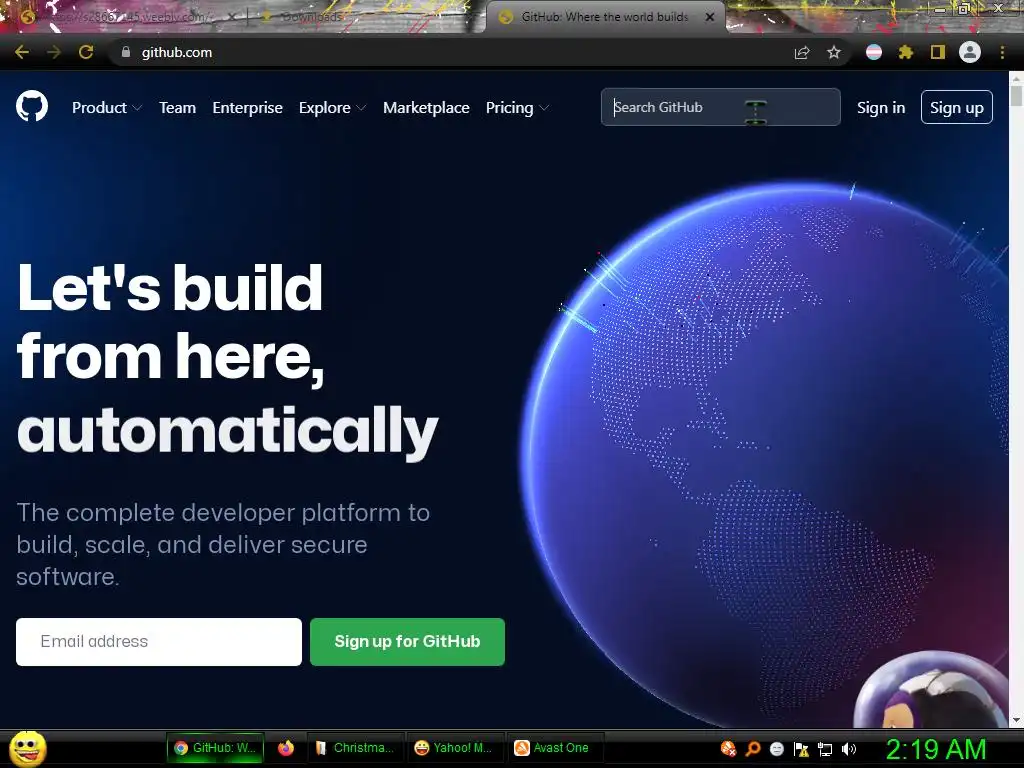Viewport: 1024px width, 768px height.
Task: Expand the Product dropdown menu
Action: click(x=107, y=108)
